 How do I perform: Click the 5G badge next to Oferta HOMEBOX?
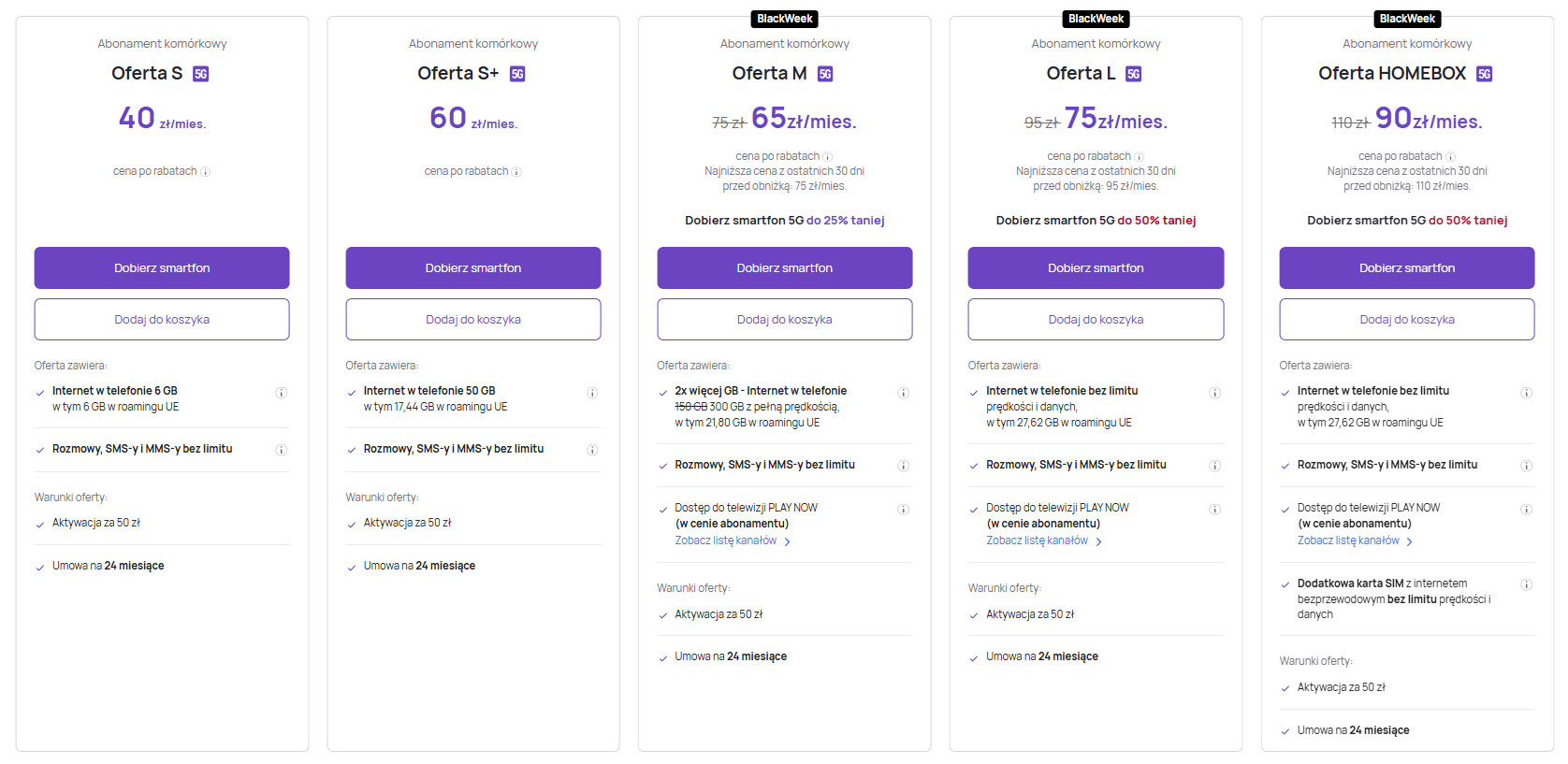tap(1484, 74)
